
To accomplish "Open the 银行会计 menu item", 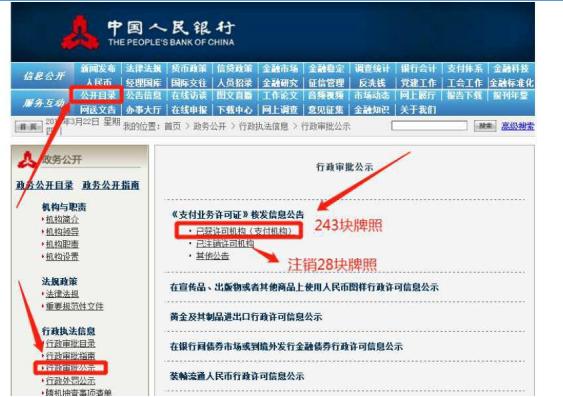I will click(x=418, y=69).
